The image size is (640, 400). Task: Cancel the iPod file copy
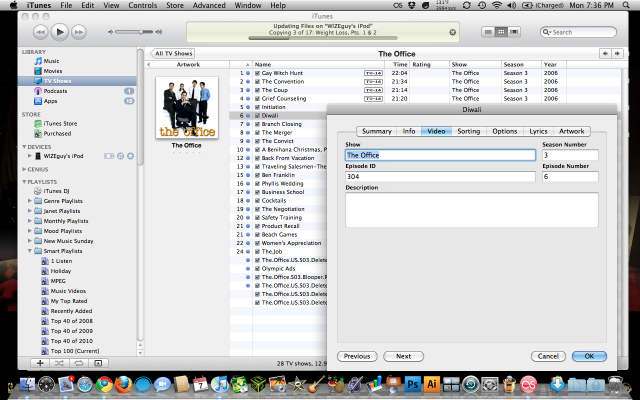tap(453, 32)
